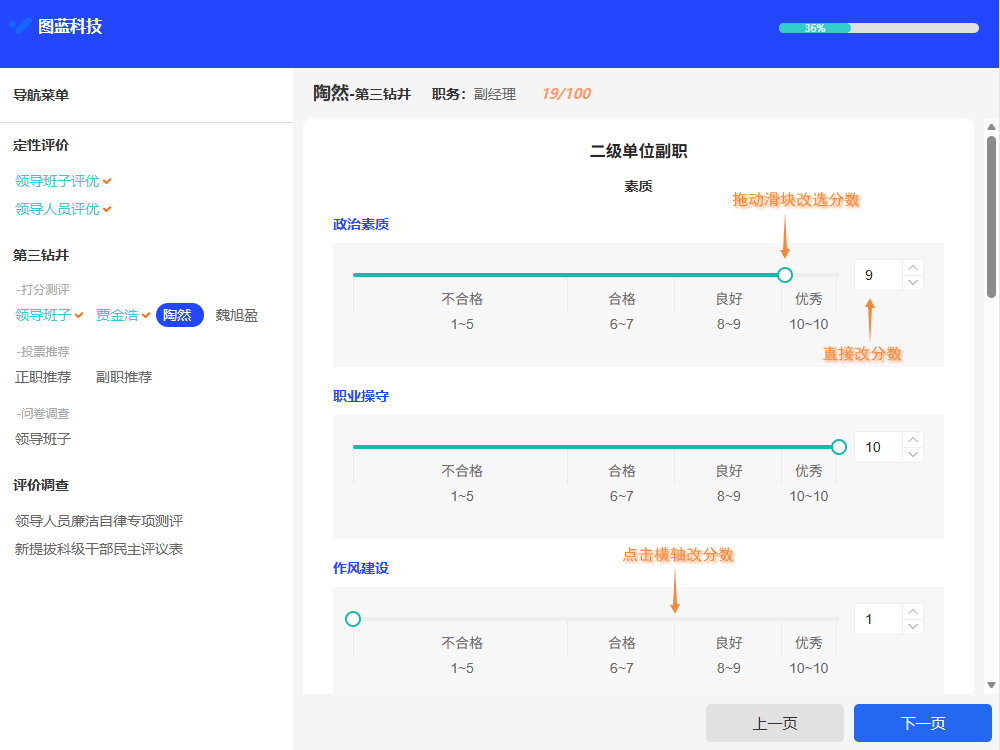Select the highlighted 陶然 tab

(x=179, y=314)
